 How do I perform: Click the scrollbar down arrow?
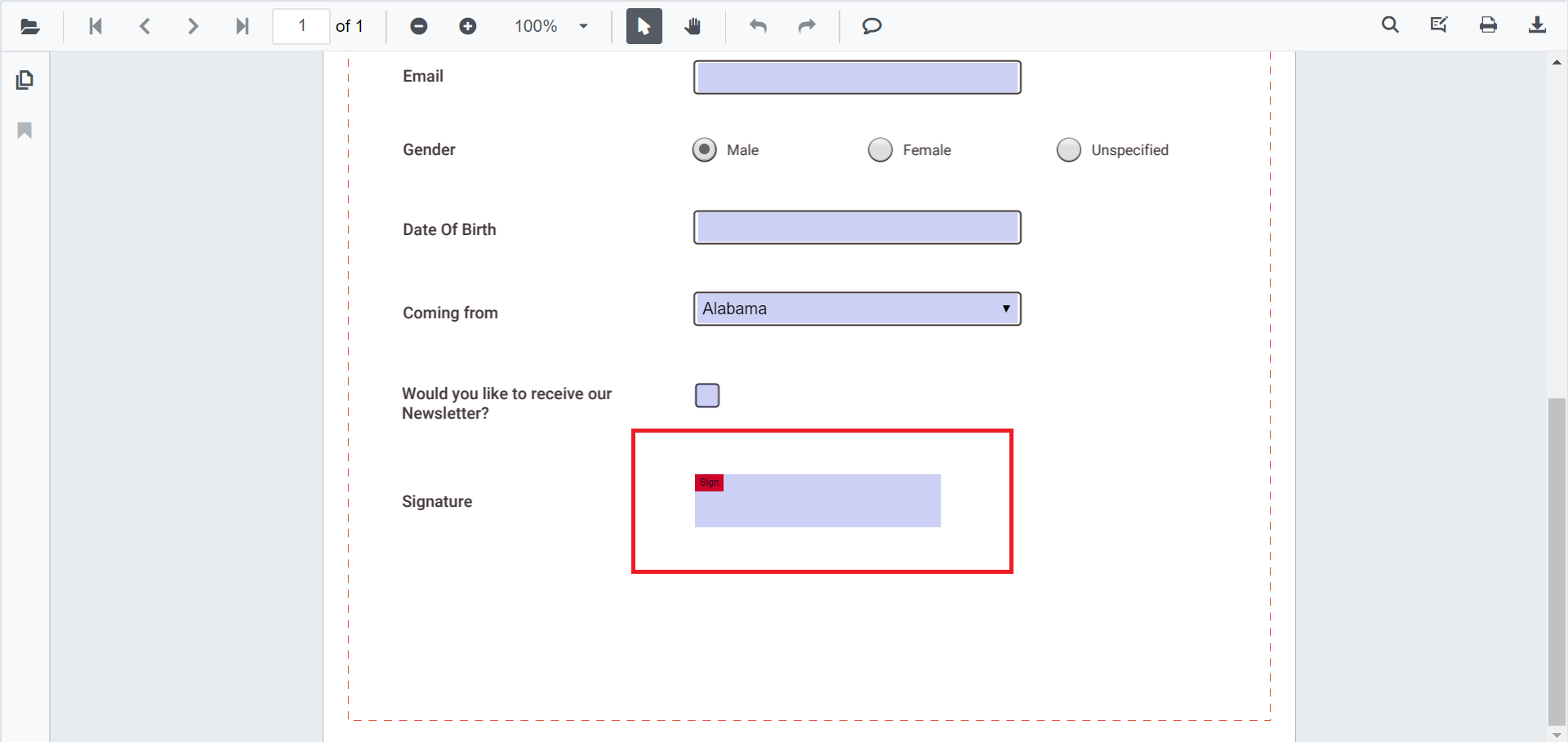coord(1557,735)
